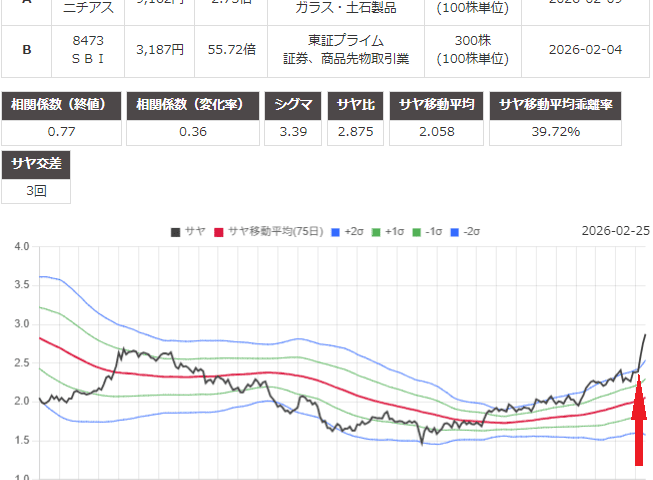Click the サヤ交差 header label
The width and height of the screenshot is (653, 480).
point(37,164)
